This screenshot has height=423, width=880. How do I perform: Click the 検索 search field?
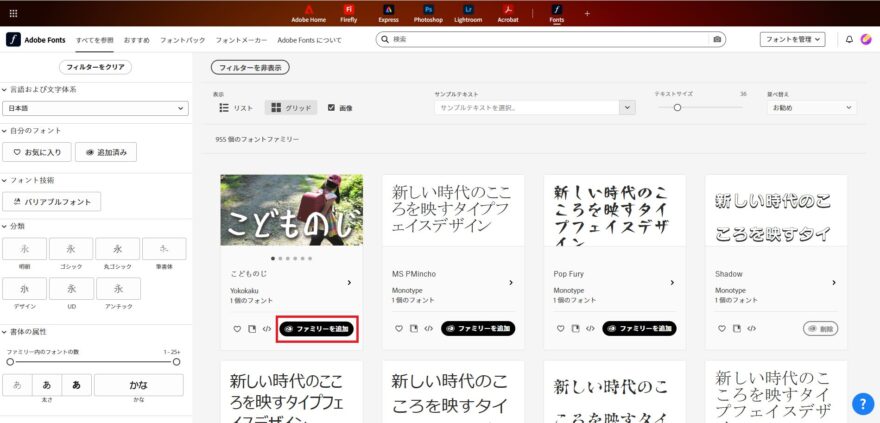(x=551, y=39)
